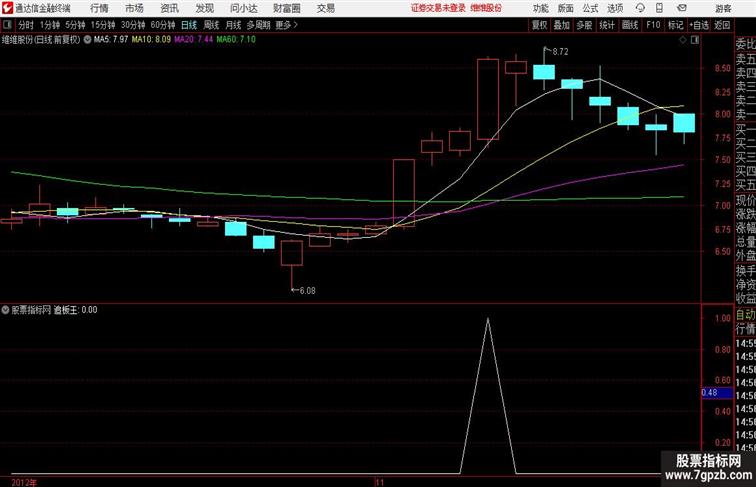Open the 资讯 menu
The image size is (756, 487).
pos(169,8)
